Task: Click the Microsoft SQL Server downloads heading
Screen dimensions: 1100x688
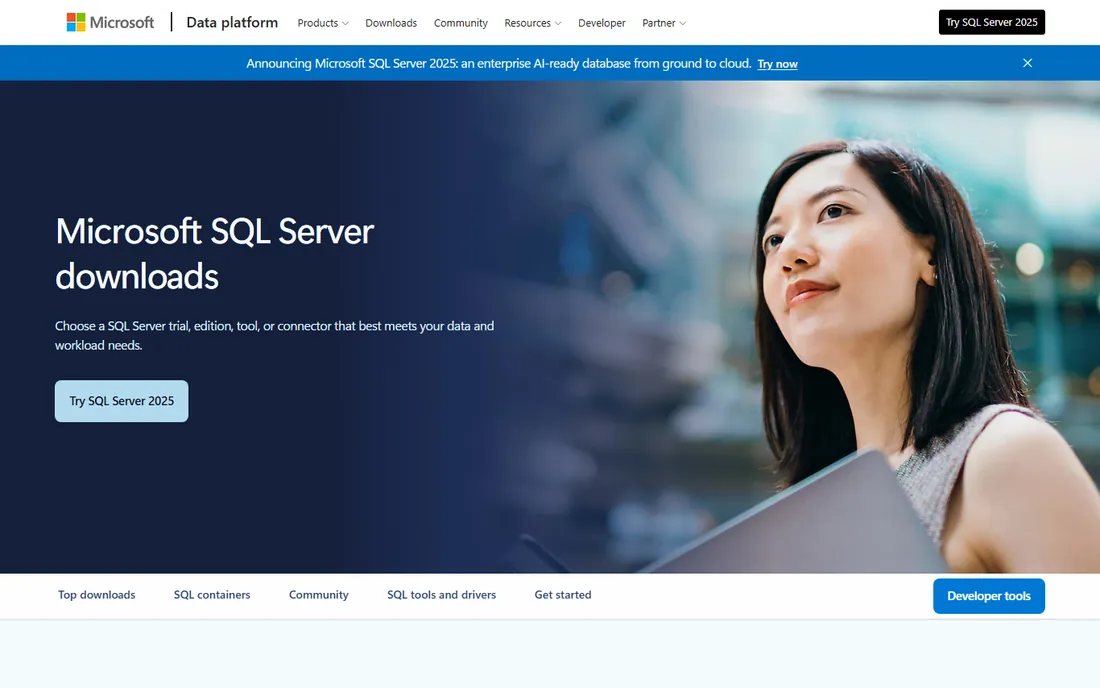Action: coord(215,253)
